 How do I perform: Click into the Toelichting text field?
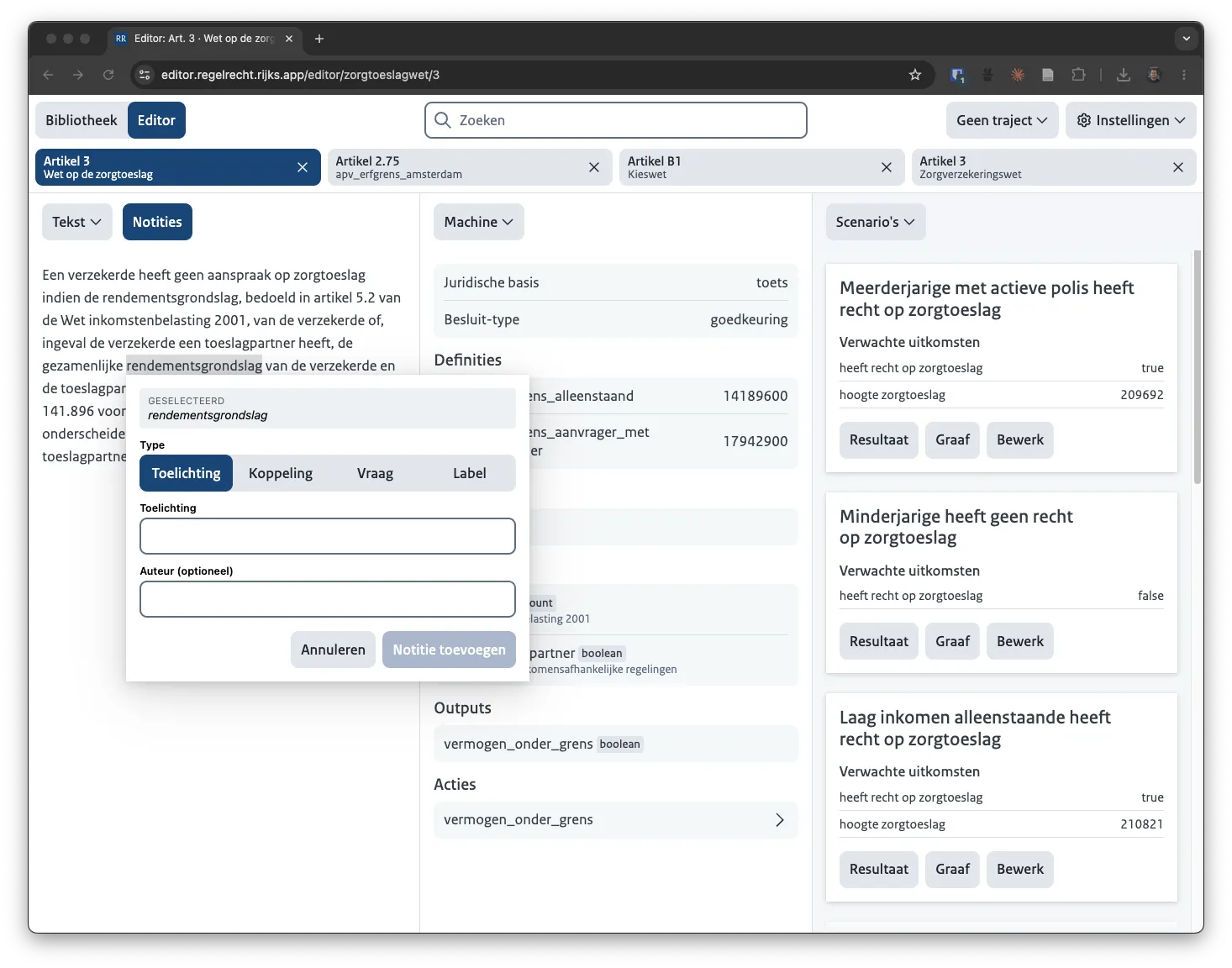click(x=328, y=536)
